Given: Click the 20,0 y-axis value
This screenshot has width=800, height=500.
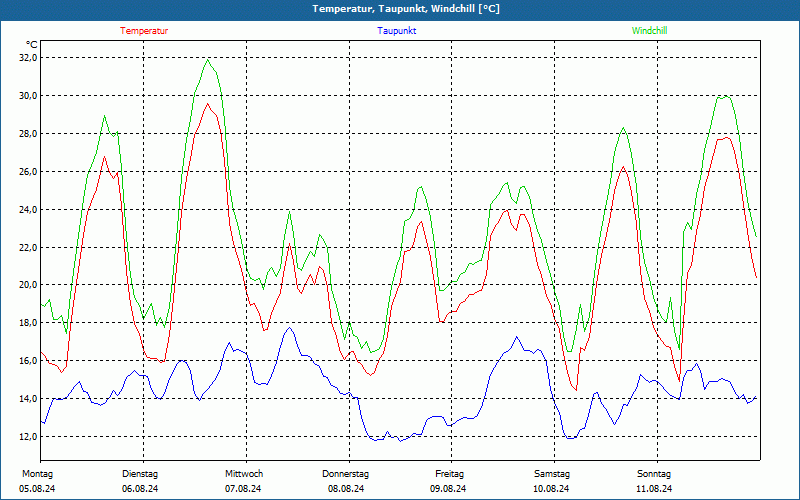Looking at the screenshot, I should (28, 285).
